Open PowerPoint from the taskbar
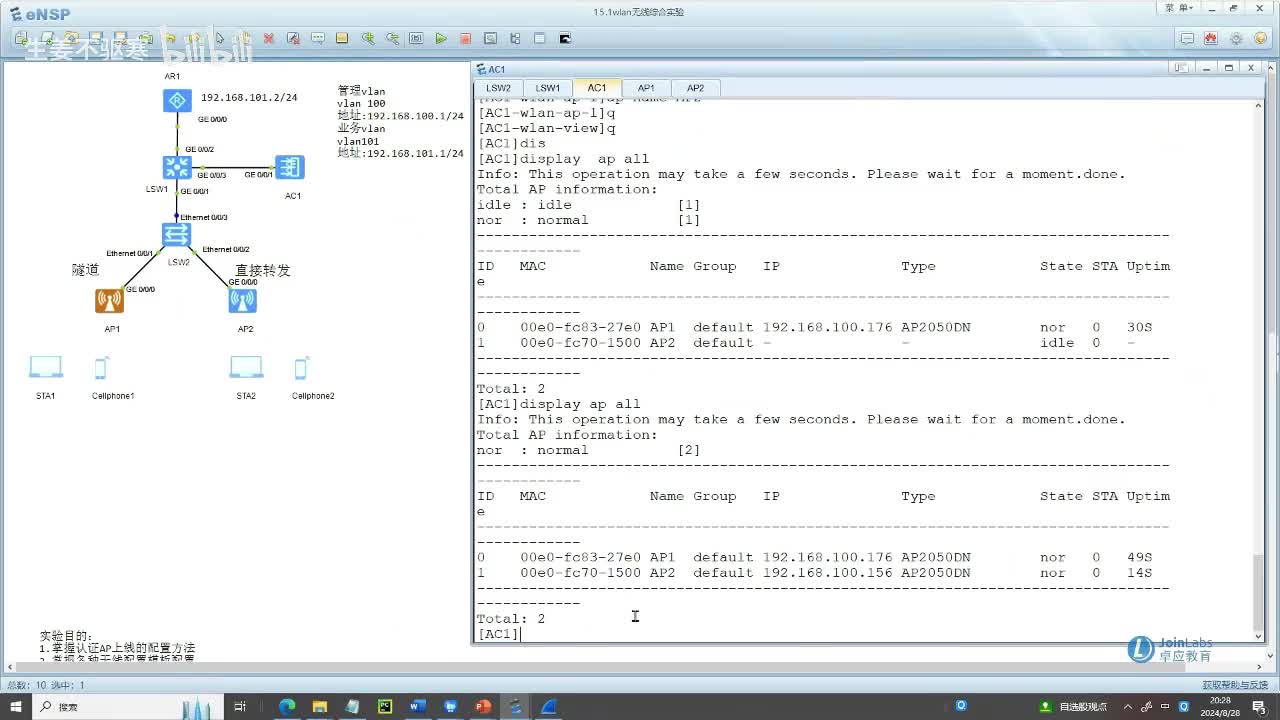This screenshot has height=720, width=1280. coord(483,706)
